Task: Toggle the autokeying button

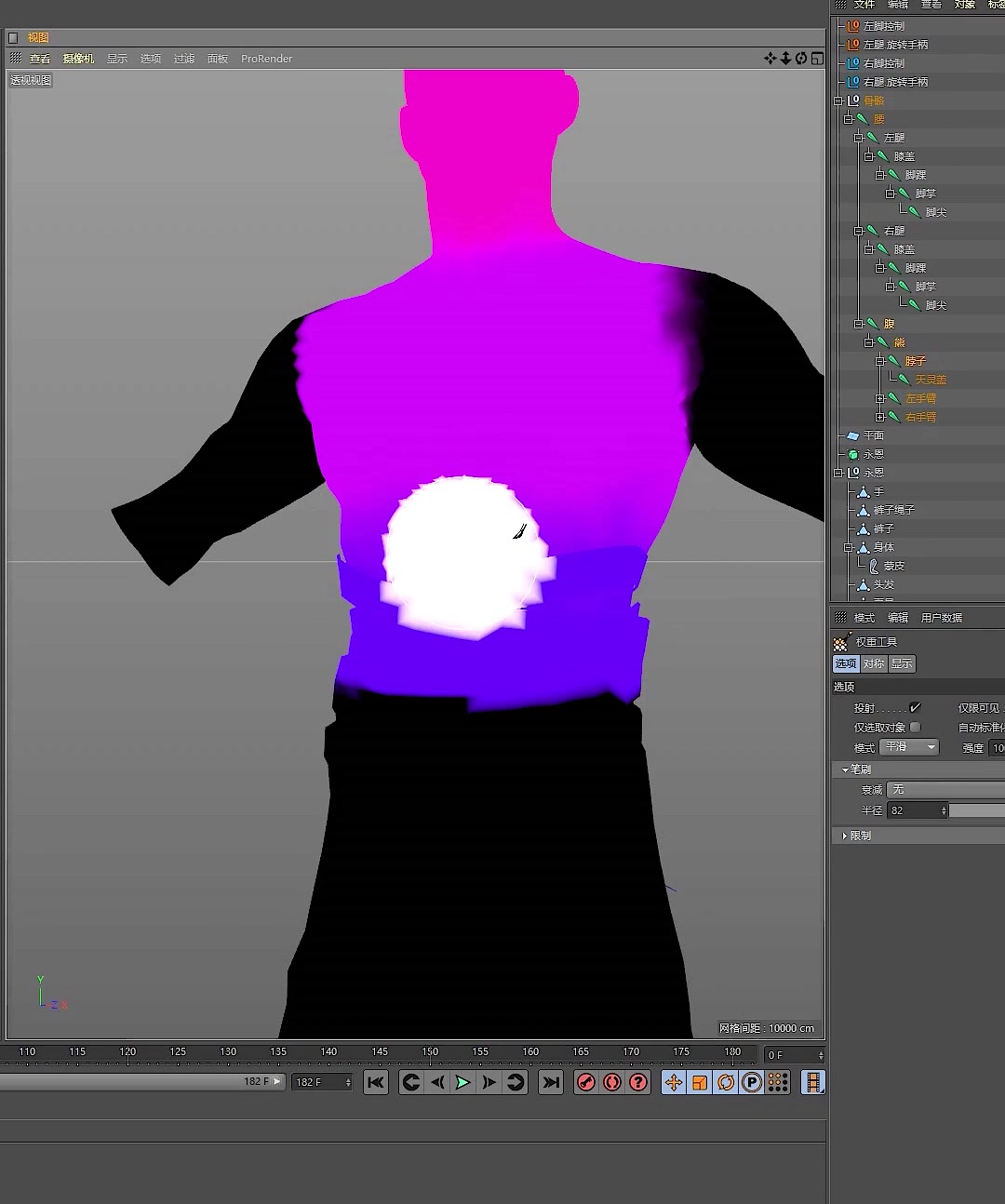Action: click(x=612, y=1082)
